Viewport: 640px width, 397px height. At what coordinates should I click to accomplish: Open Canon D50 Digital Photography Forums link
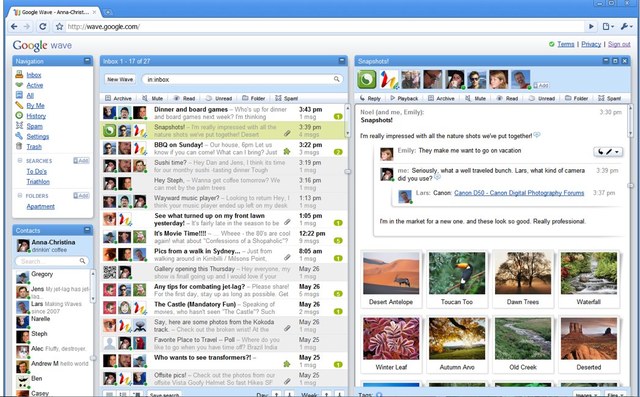click(x=519, y=193)
